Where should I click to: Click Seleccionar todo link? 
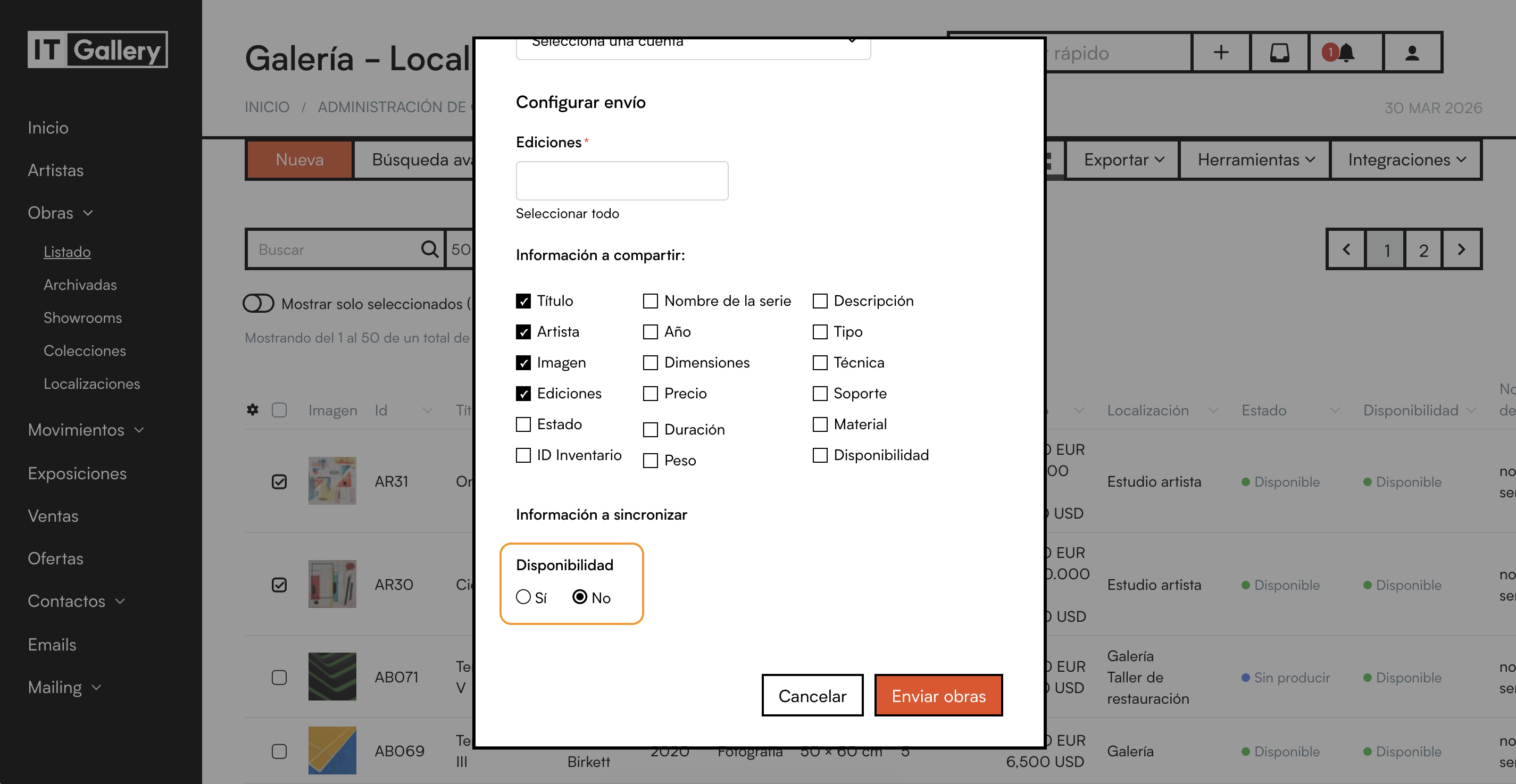(x=568, y=213)
